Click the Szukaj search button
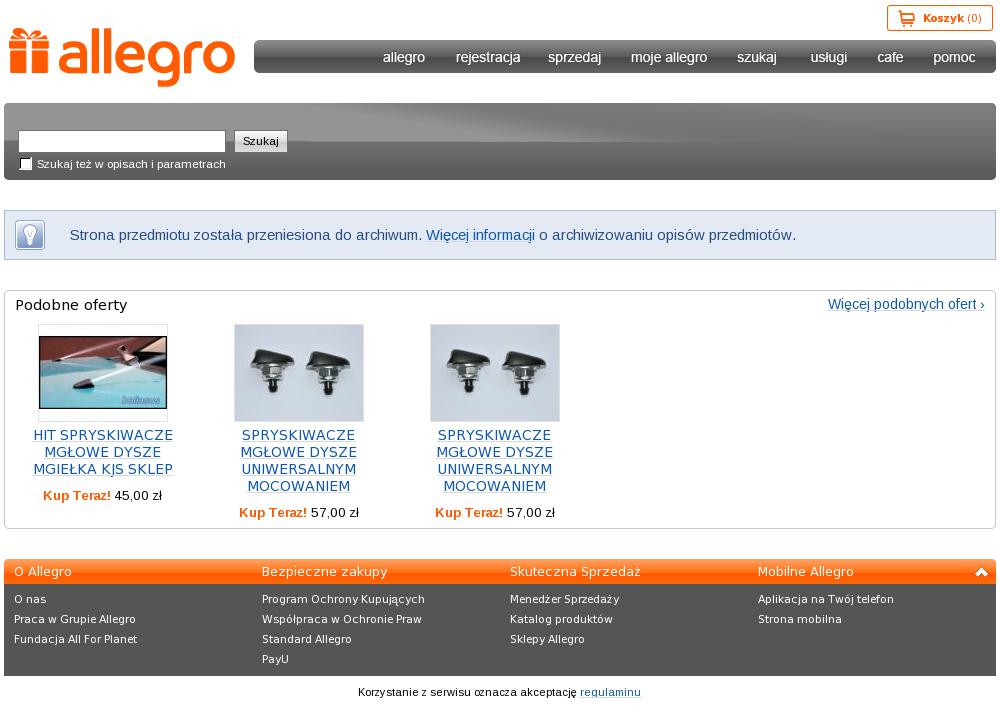This screenshot has height=712, width=1000. tap(261, 141)
